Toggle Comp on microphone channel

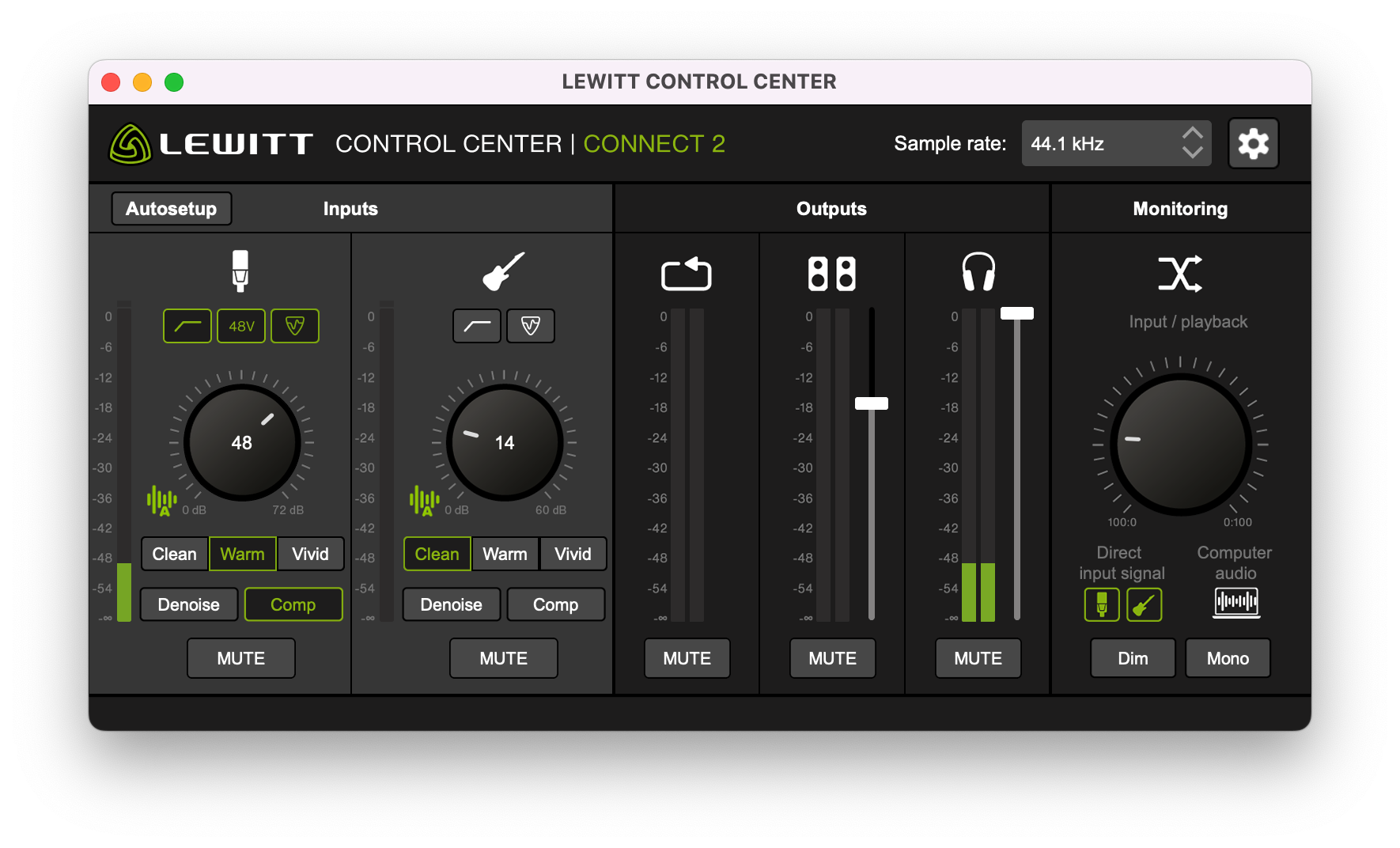(293, 604)
